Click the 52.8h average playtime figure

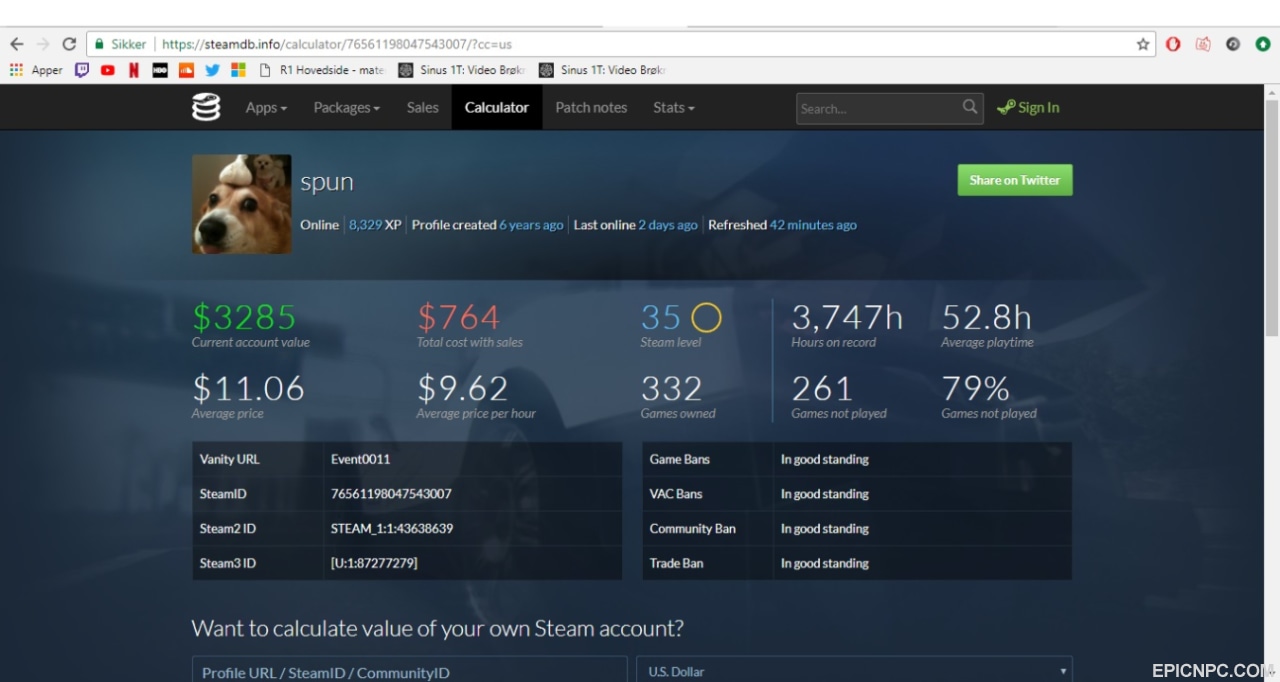[x=986, y=317]
